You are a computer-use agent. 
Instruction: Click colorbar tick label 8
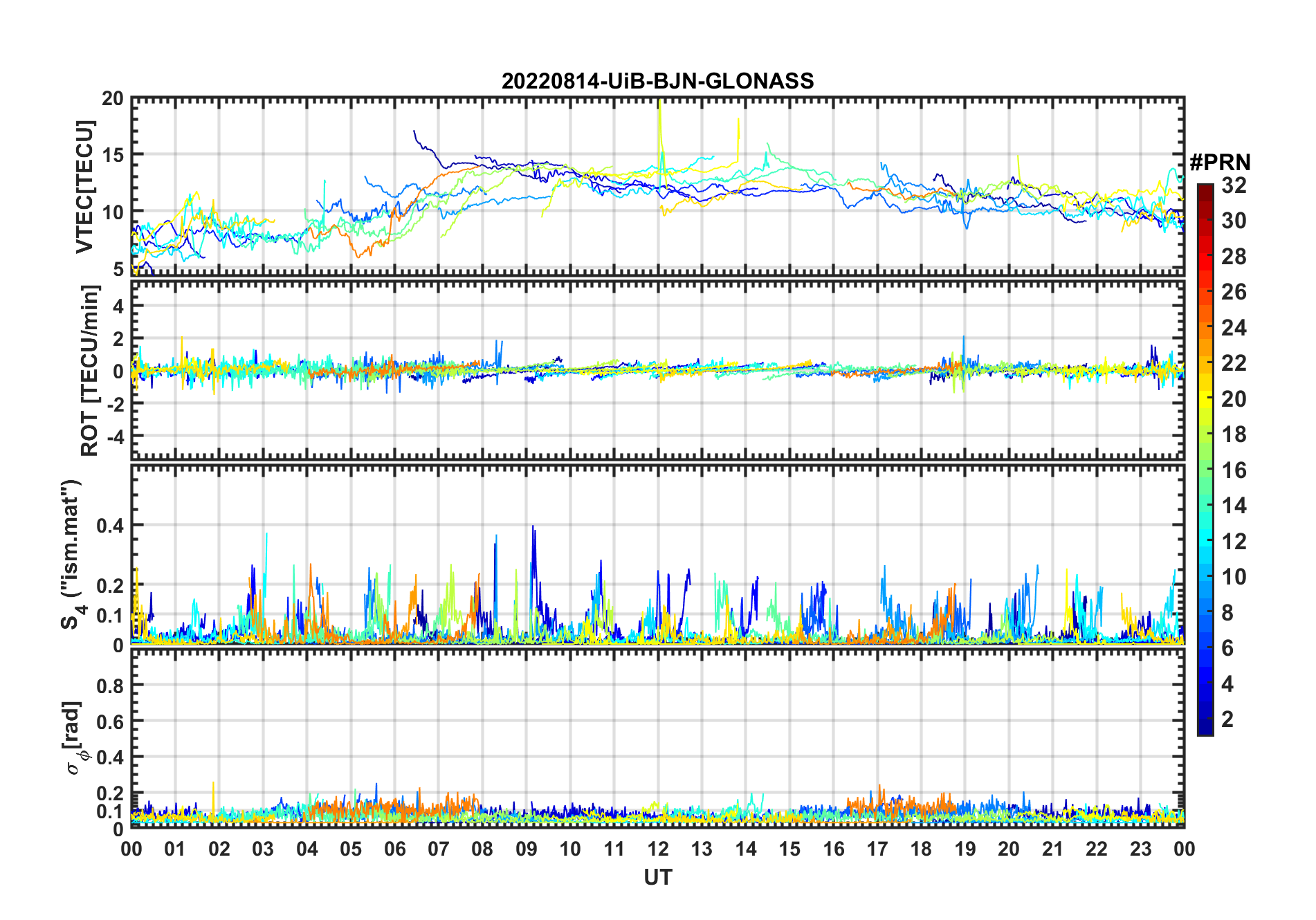tap(1227, 613)
